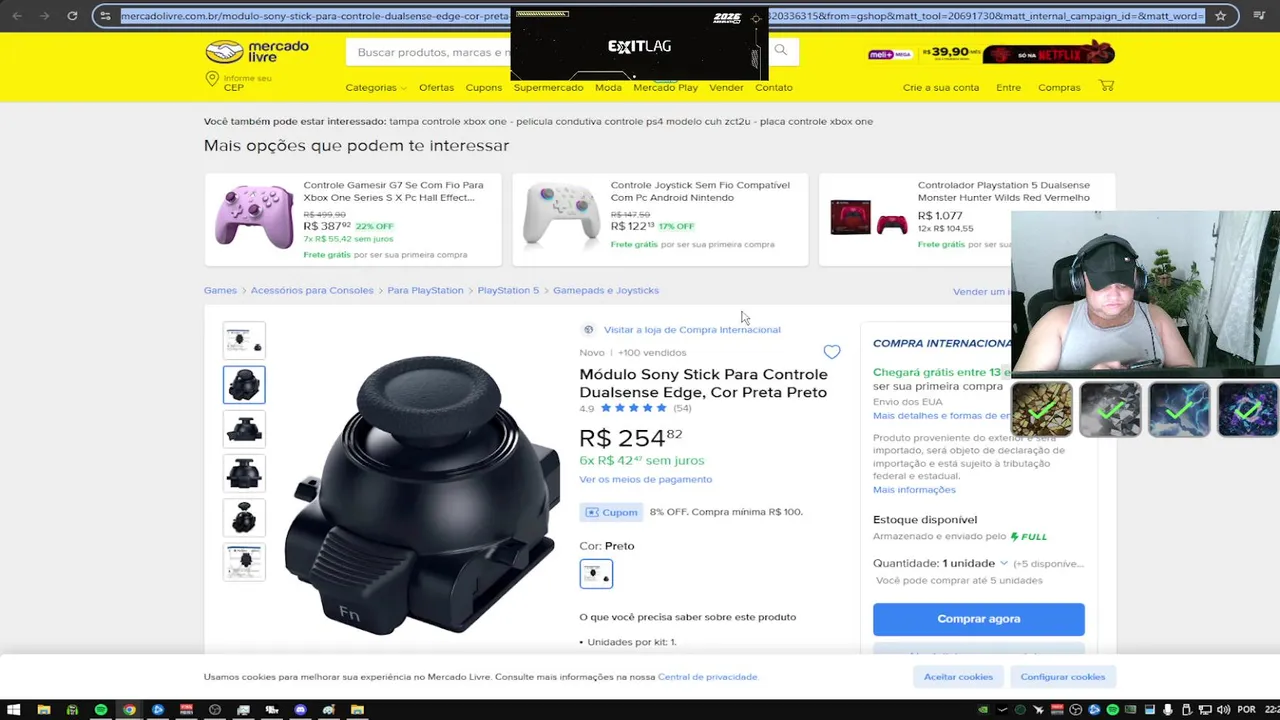Open Ver os meios de pagamento
The width and height of the screenshot is (1280, 720).
(645, 479)
